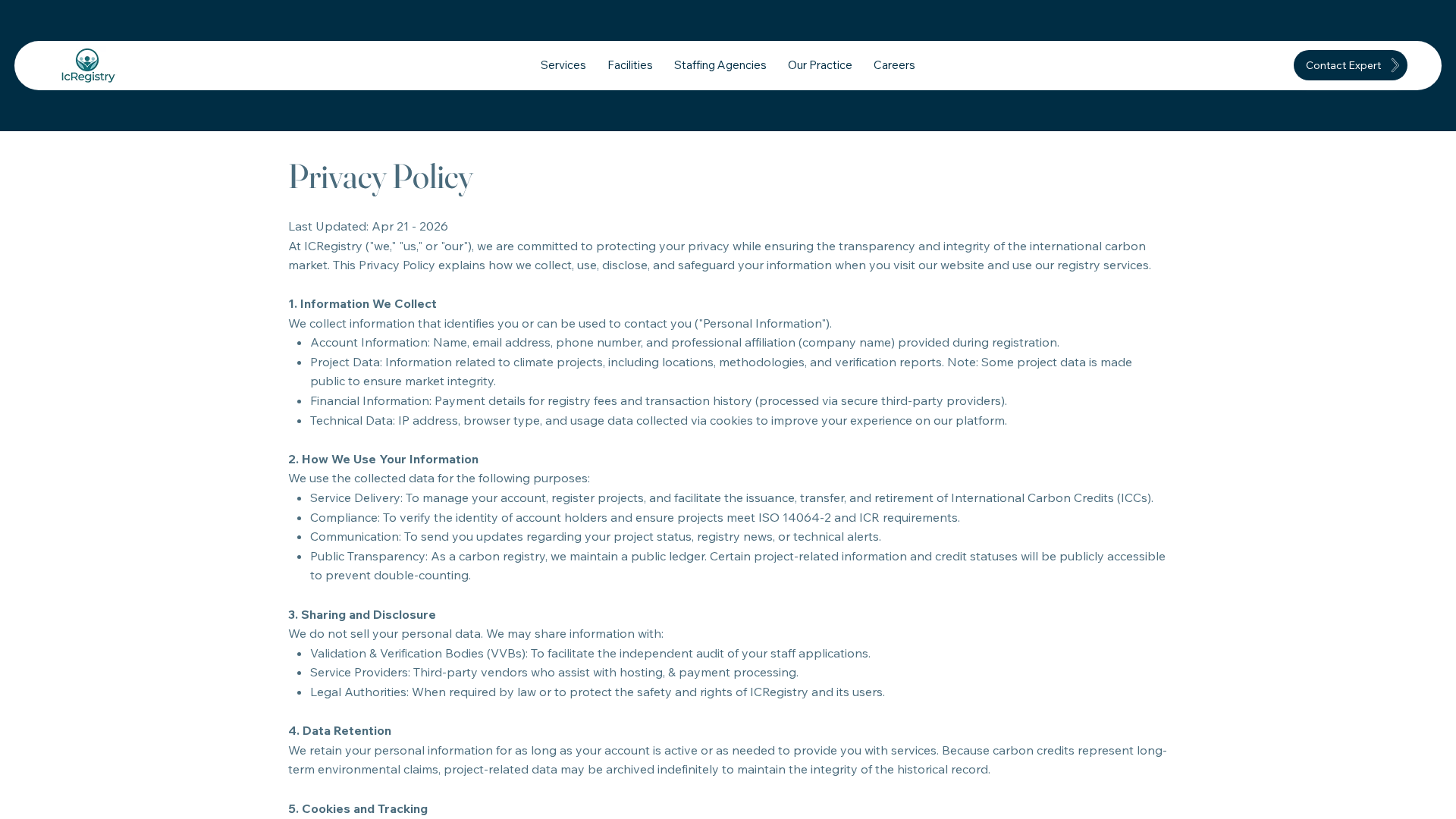
Task: Go to Staffing Agencies
Action: (720, 65)
